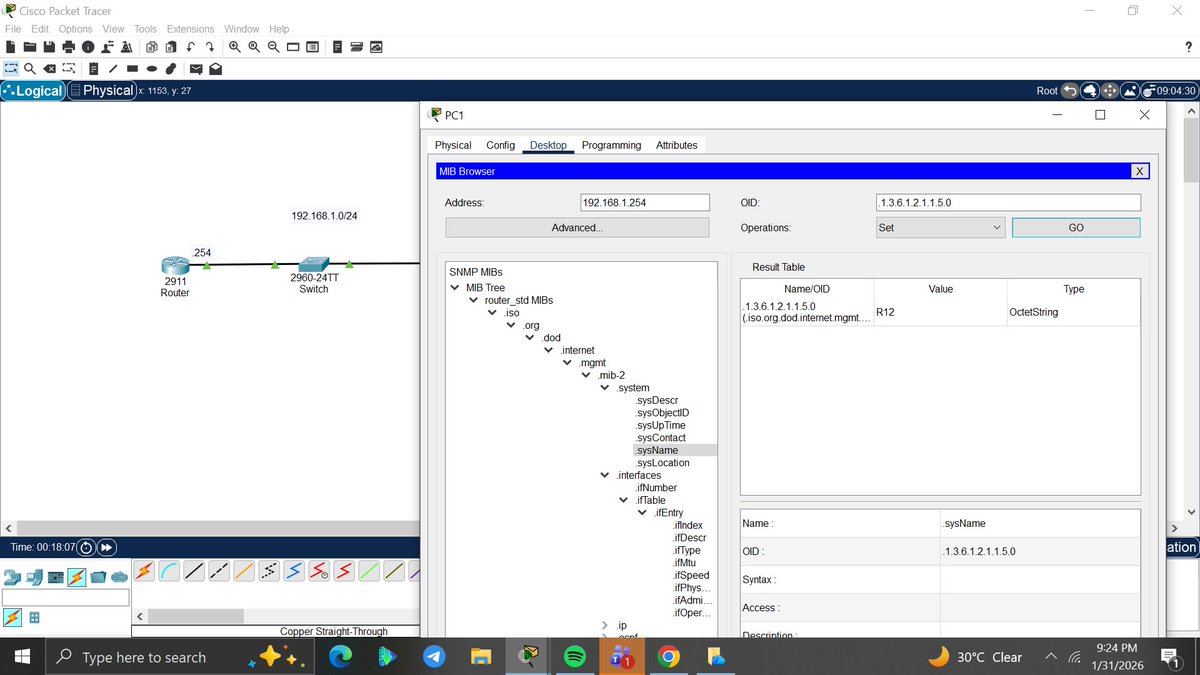Collapse the .mgmt tree node
1200x675 pixels.
click(x=567, y=363)
